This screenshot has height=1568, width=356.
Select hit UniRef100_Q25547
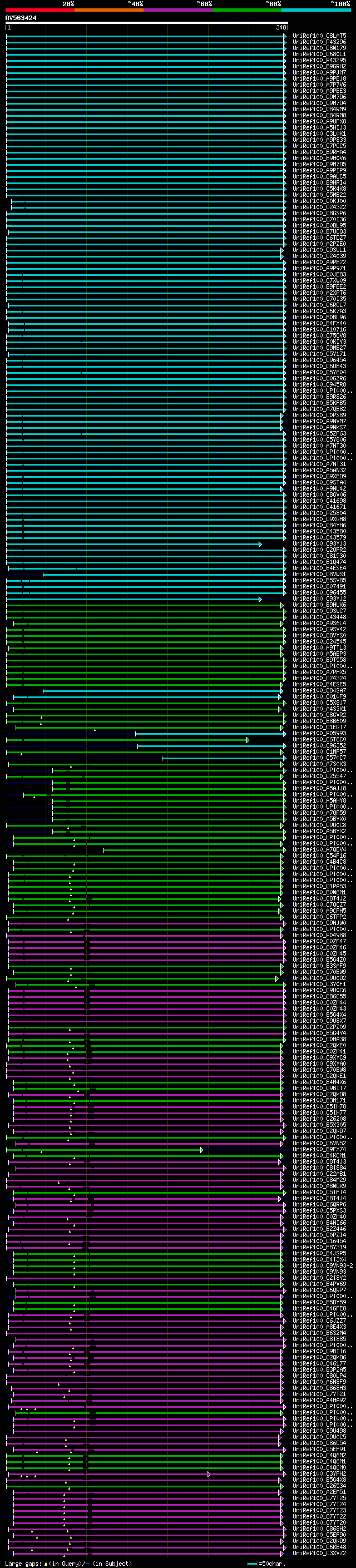[319, 776]
